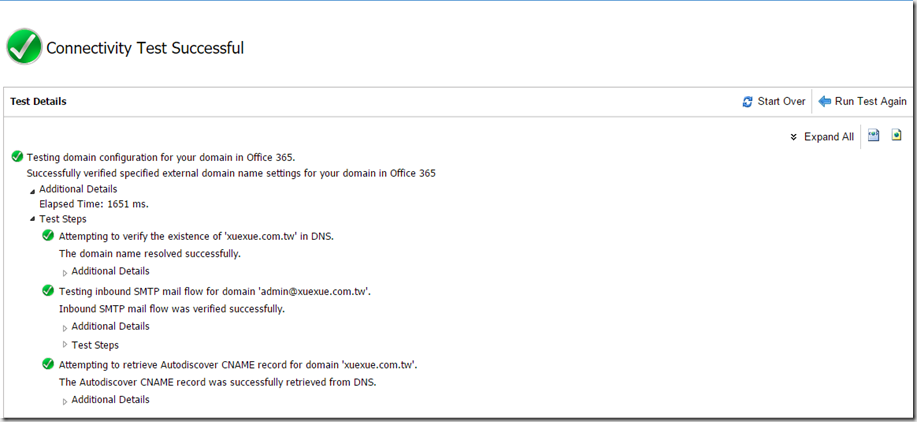Viewport: 917px width, 422px height.
Task: Click green check beside DNS existence step
Action: [x=48, y=236]
